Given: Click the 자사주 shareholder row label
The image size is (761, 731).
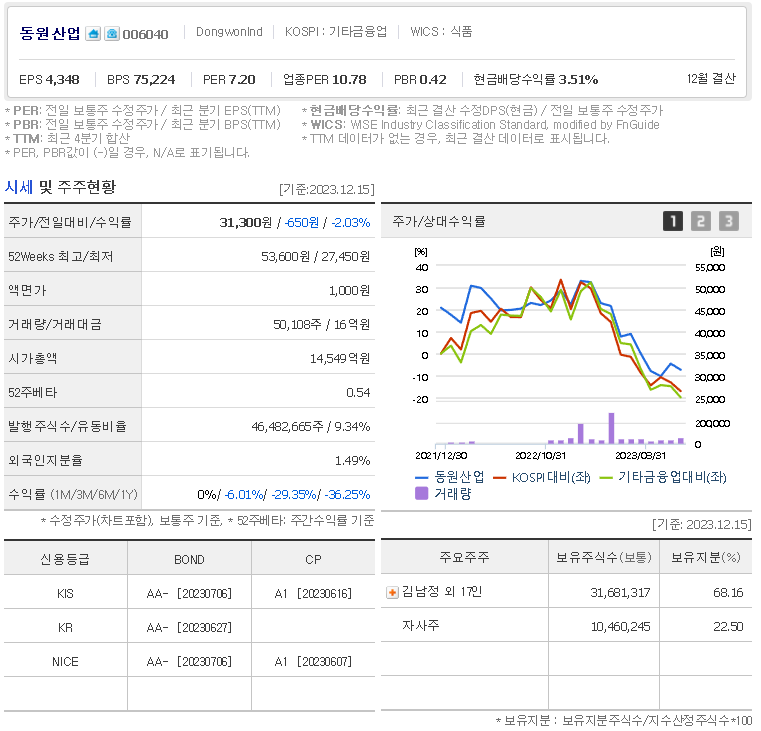Looking at the screenshot, I should [x=421, y=625].
